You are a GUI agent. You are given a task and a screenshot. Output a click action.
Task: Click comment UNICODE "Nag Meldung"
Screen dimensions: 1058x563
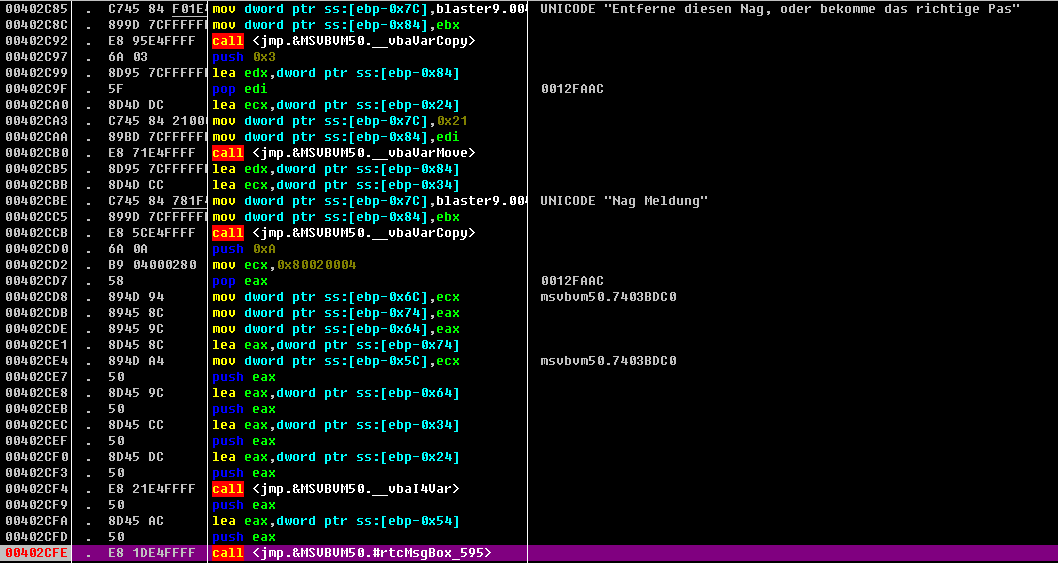click(624, 201)
